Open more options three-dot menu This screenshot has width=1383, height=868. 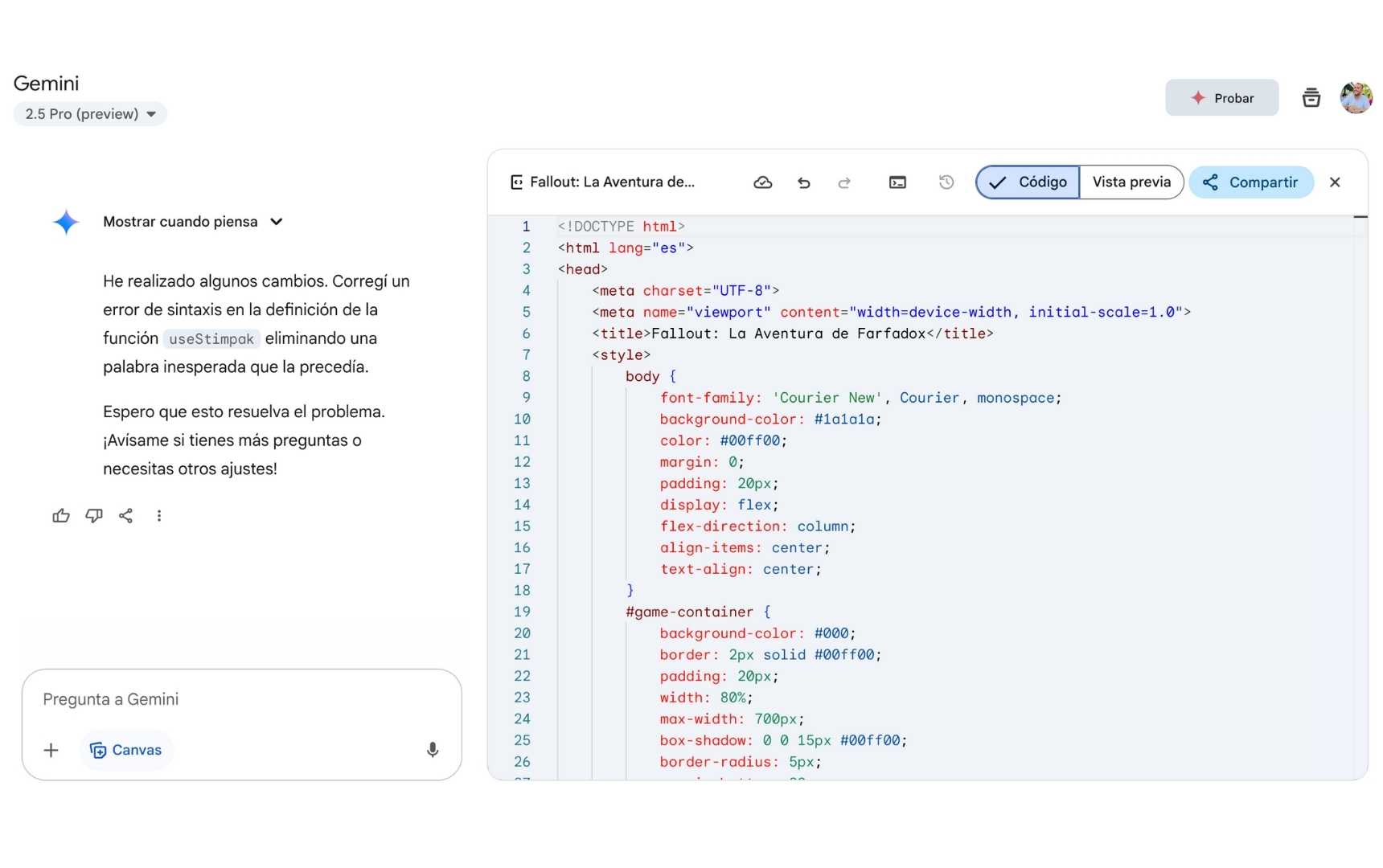pos(159,516)
